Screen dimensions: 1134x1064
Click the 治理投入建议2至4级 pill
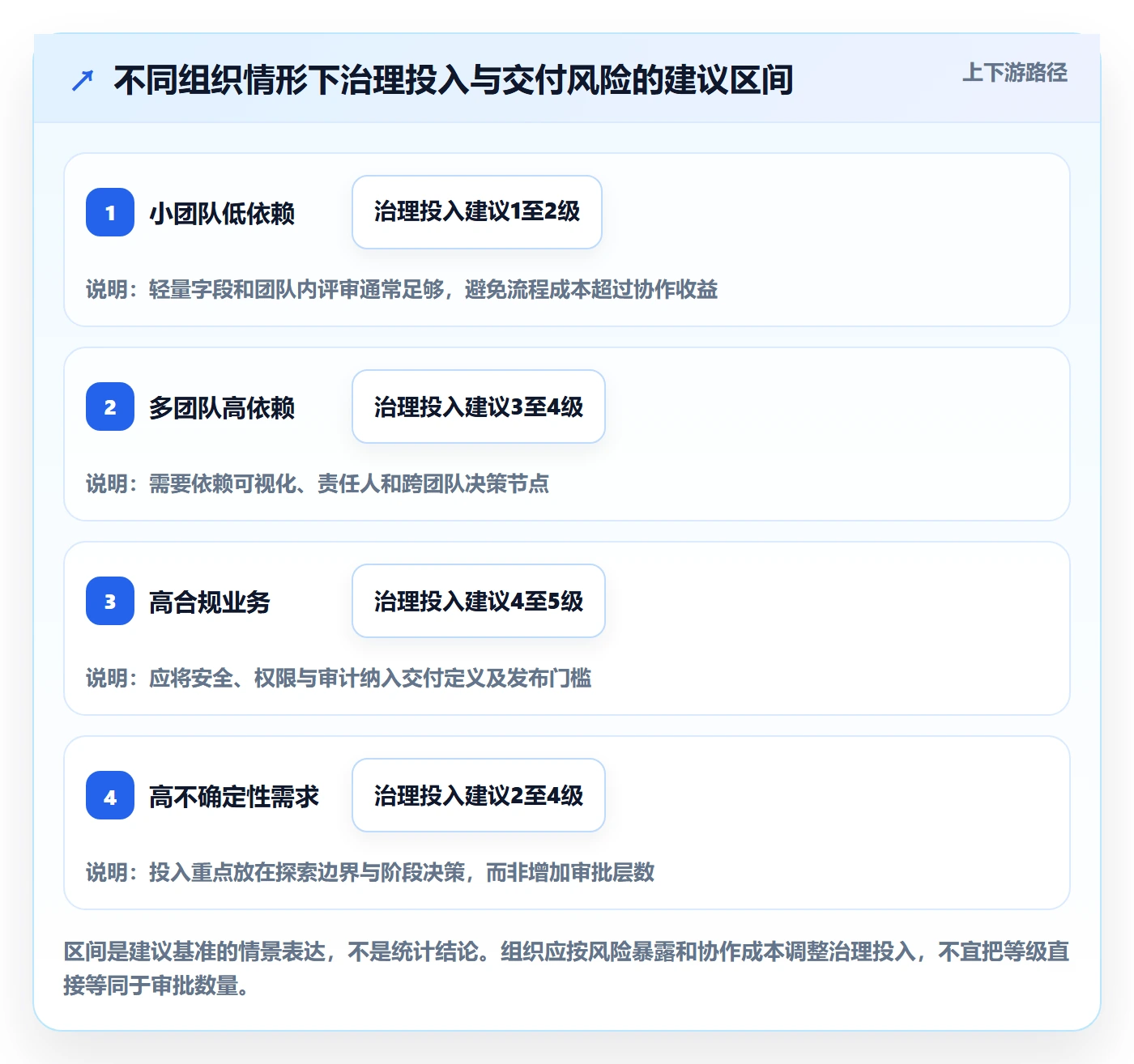tap(479, 795)
